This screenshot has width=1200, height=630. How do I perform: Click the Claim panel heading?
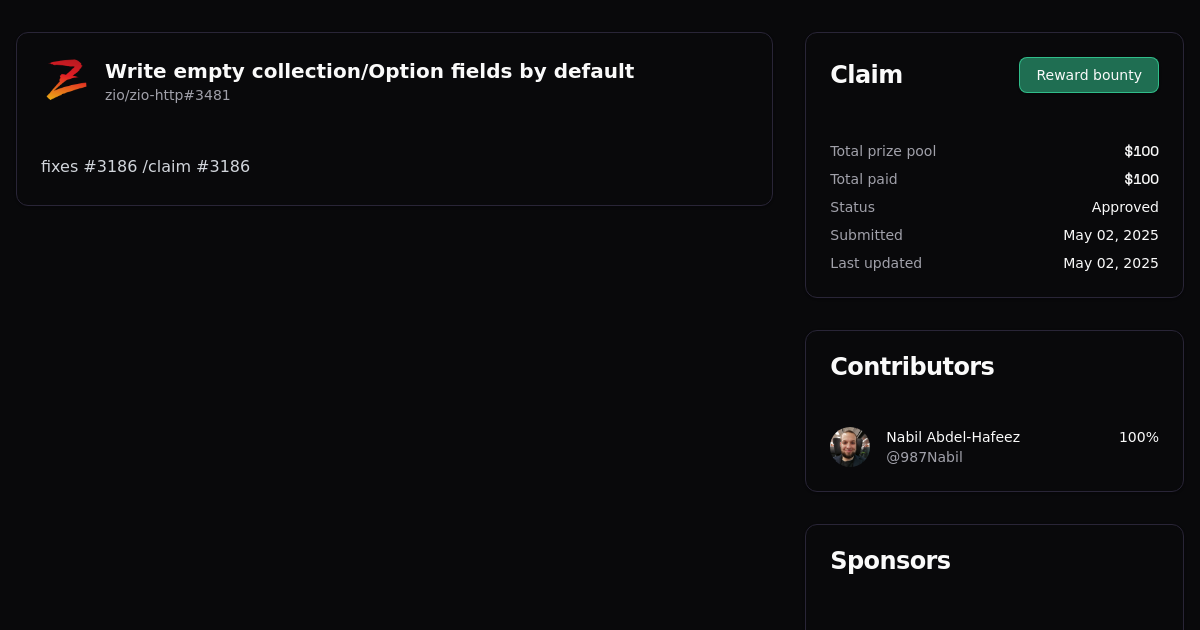866,75
